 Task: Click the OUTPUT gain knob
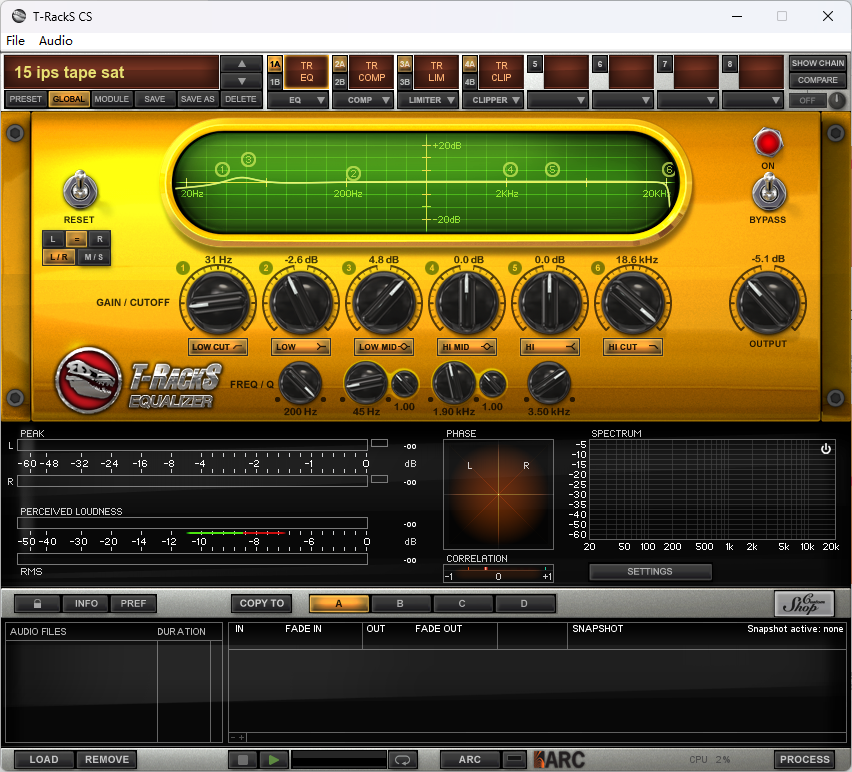767,303
